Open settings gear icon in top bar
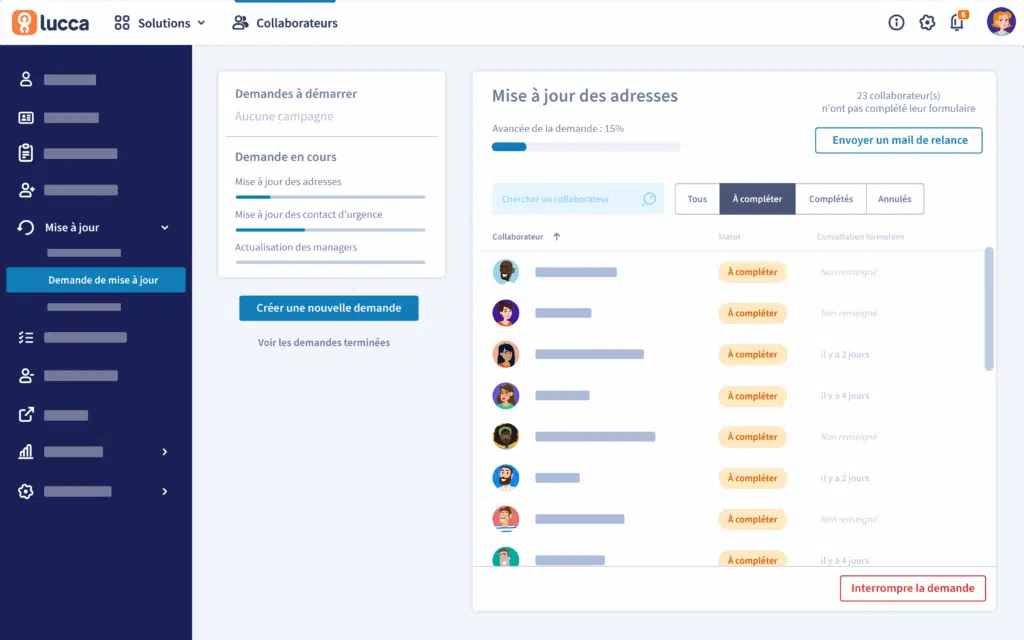 click(927, 22)
